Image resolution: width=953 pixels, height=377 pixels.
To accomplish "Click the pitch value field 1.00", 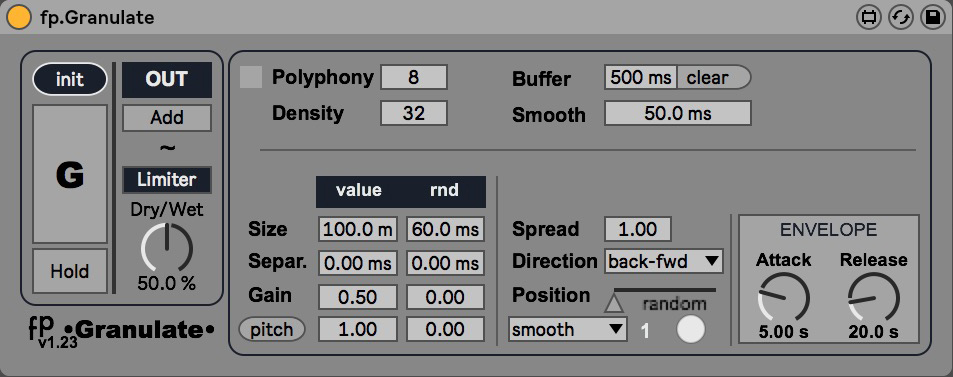I will point(357,329).
